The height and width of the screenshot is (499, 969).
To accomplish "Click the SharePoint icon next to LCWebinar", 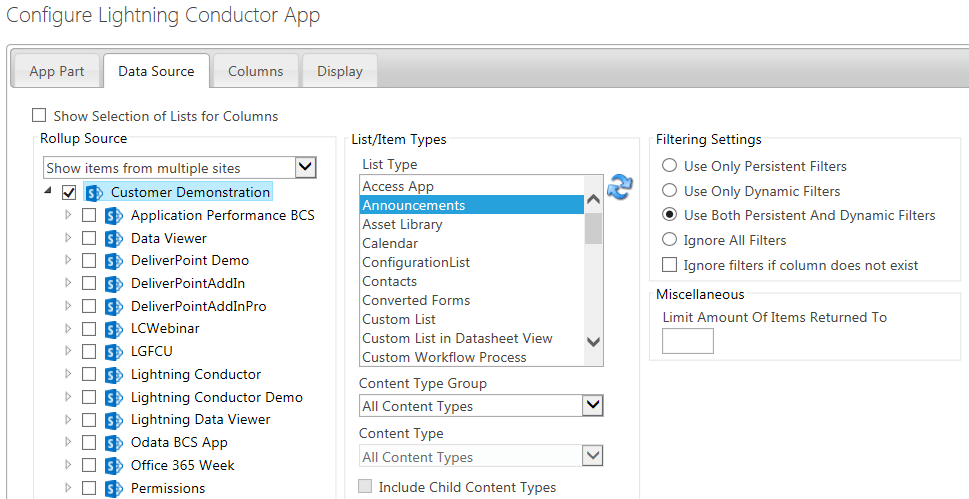I will (x=114, y=329).
